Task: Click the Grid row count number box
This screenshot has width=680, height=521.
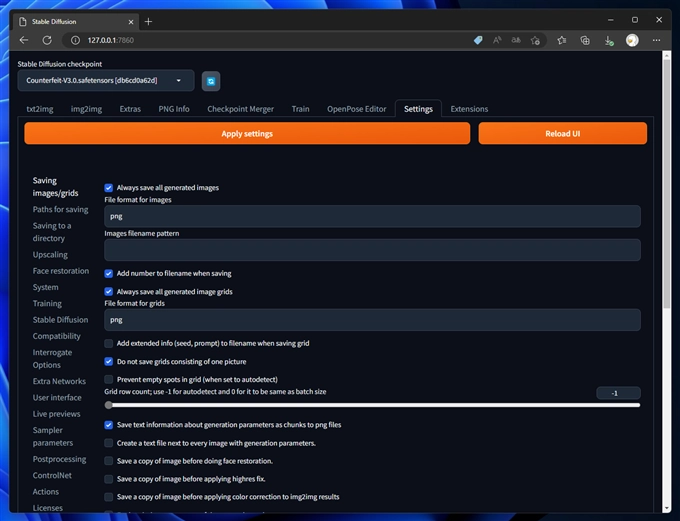Action: point(618,393)
